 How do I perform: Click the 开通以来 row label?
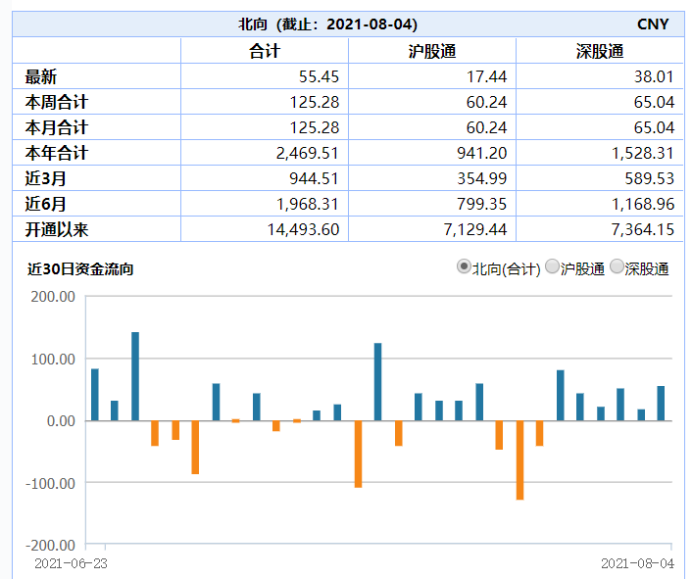click(x=56, y=229)
